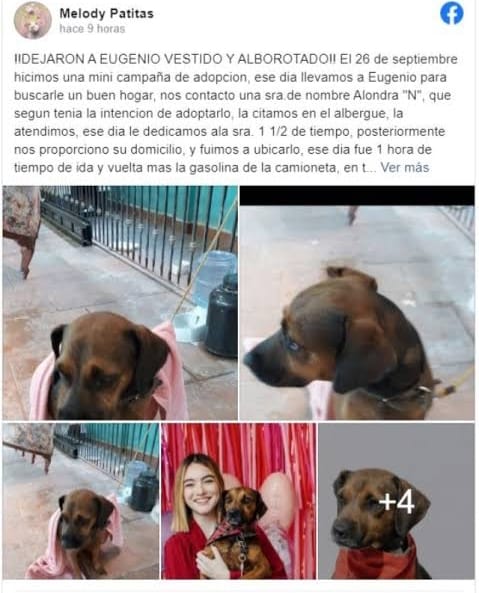Click the post text mentioning Alondra "N"
The image size is (479, 593).
[233, 95]
